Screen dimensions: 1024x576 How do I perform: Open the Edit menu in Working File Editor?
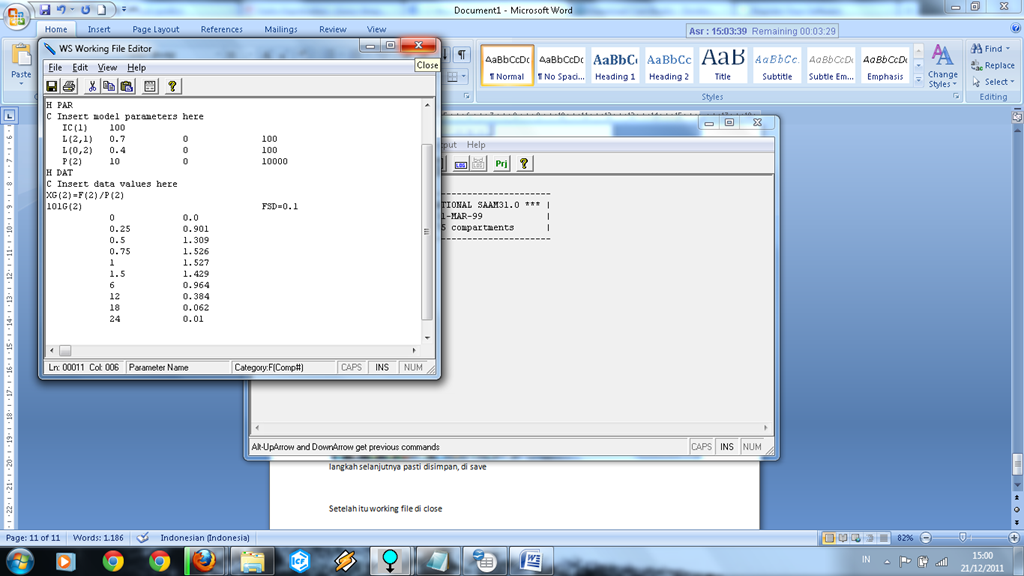[x=80, y=67]
